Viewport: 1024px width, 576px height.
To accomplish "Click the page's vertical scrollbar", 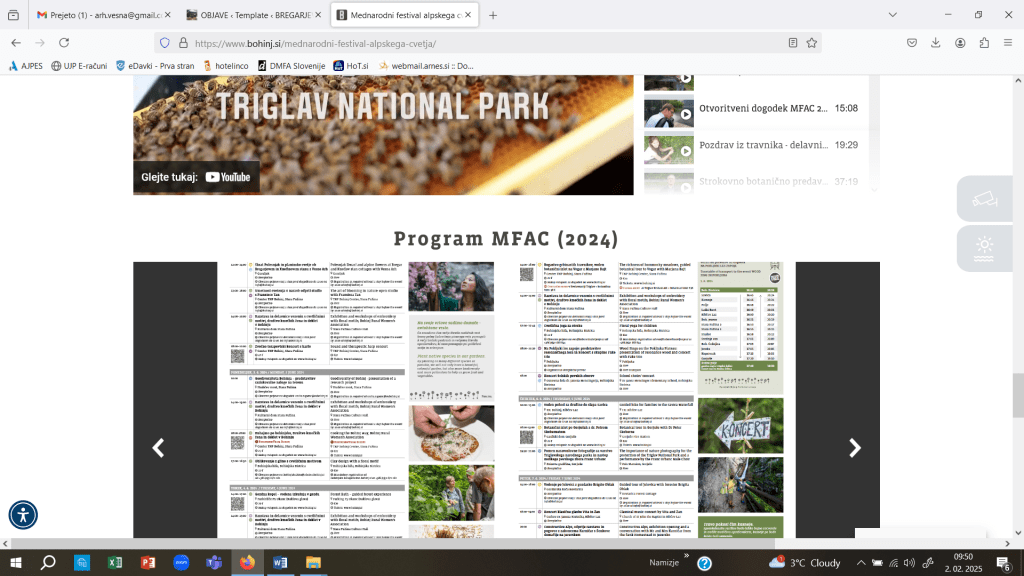I will click(x=1018, y=390).
